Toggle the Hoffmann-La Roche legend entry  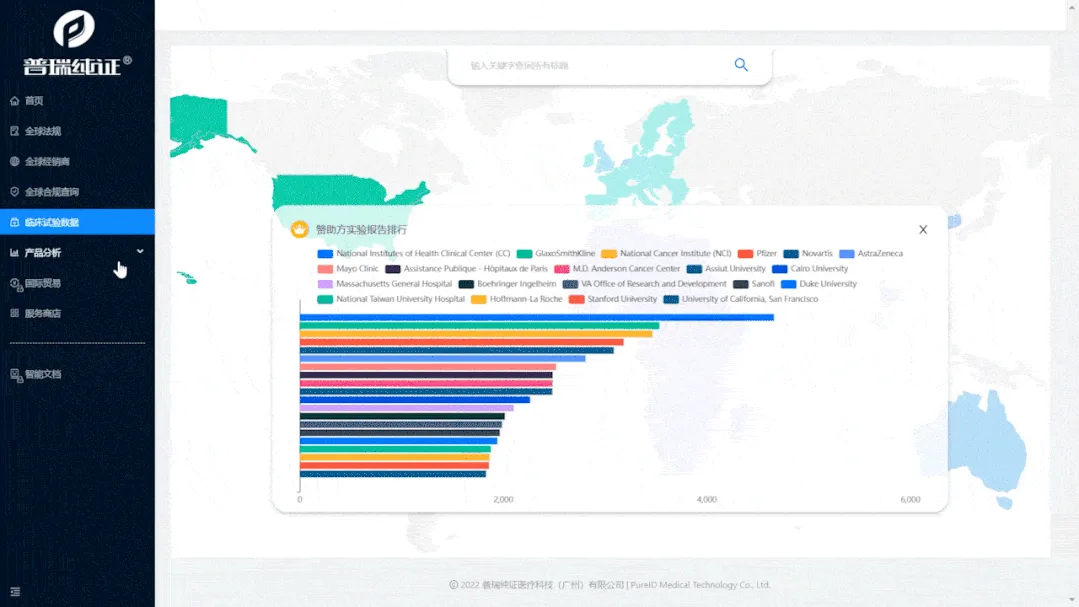coord(517,299)
